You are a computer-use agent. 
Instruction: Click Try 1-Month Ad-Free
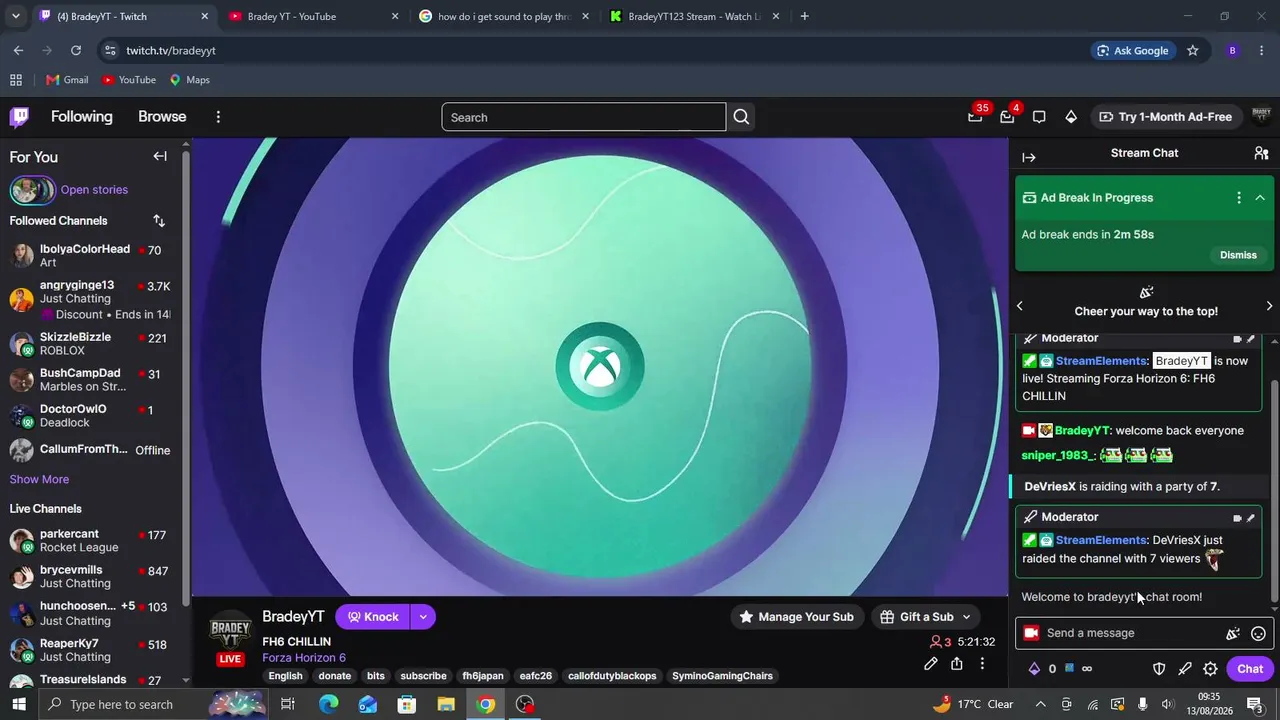coord(1165,117)
